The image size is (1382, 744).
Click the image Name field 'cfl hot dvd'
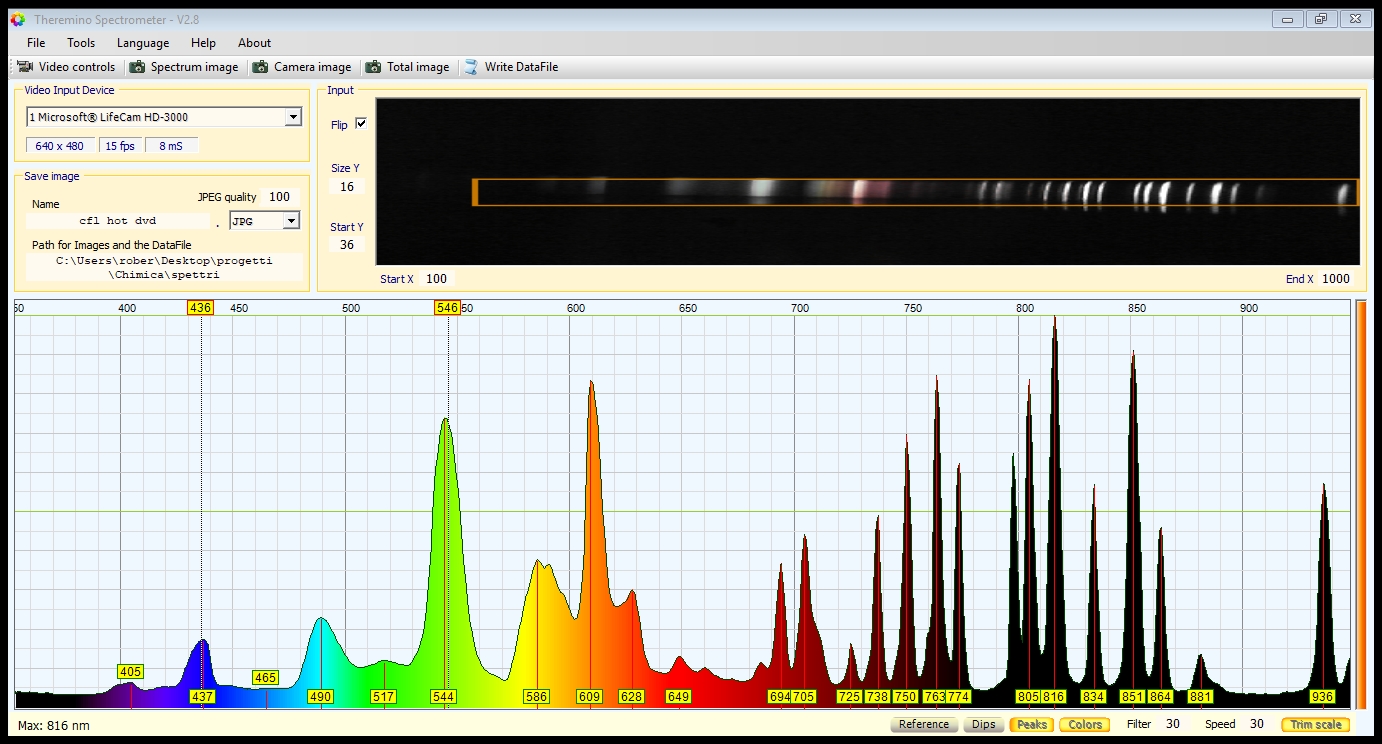coord(118,221)
